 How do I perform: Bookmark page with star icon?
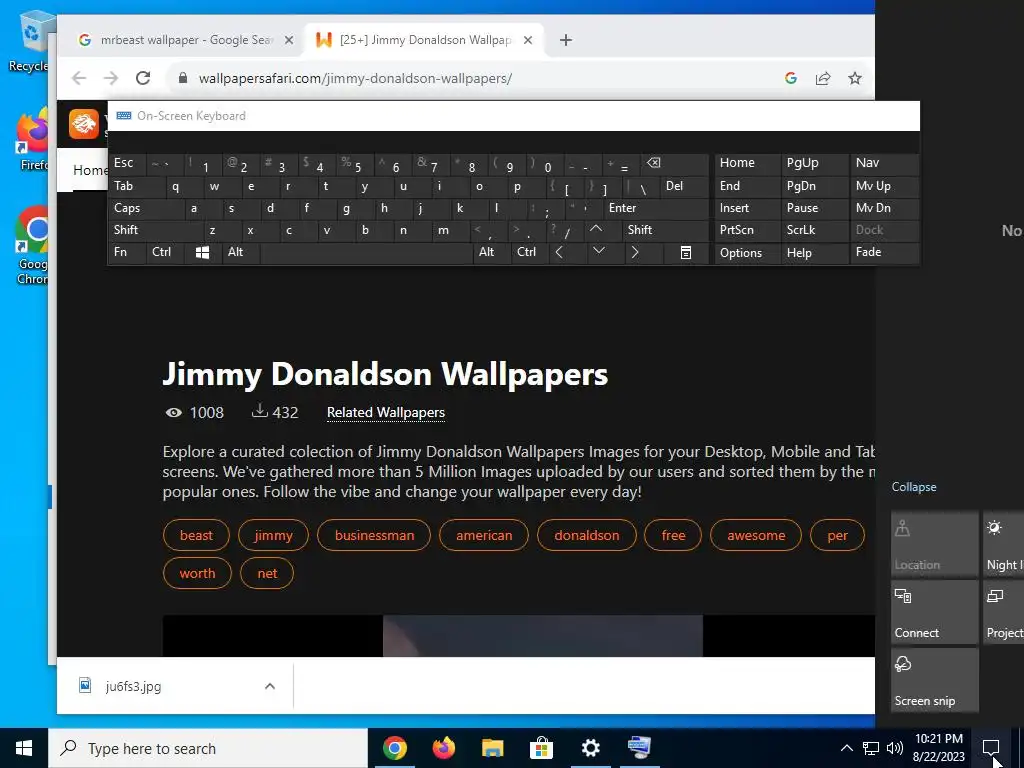click(854, 78)
